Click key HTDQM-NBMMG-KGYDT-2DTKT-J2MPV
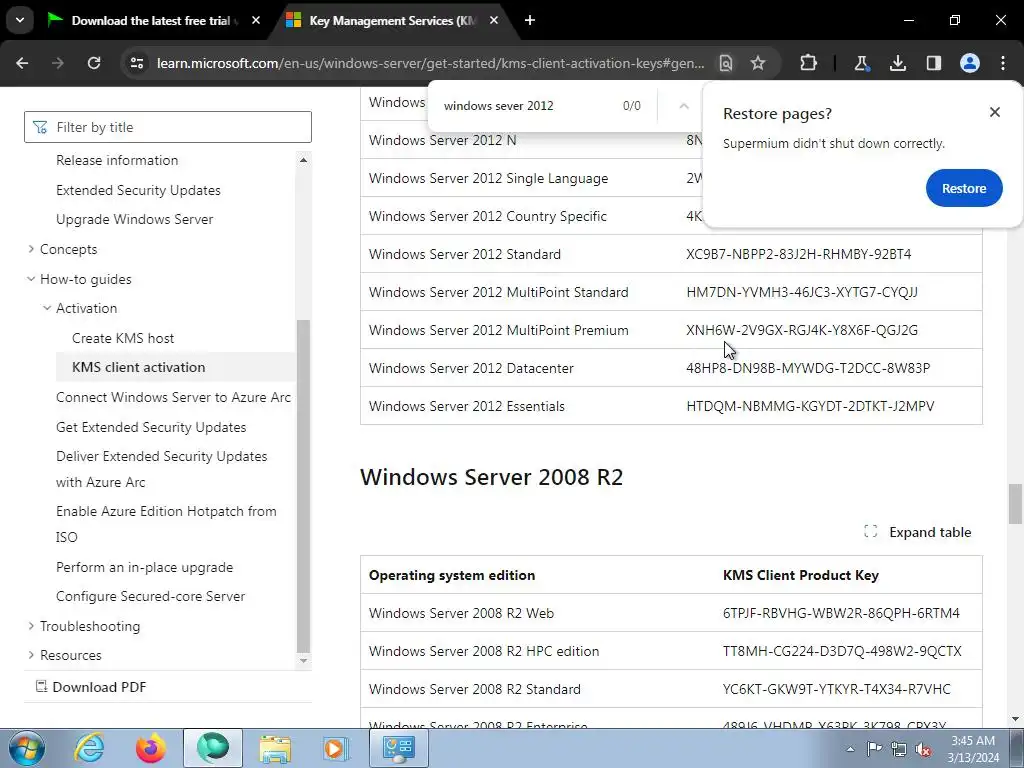 point(810,406)
